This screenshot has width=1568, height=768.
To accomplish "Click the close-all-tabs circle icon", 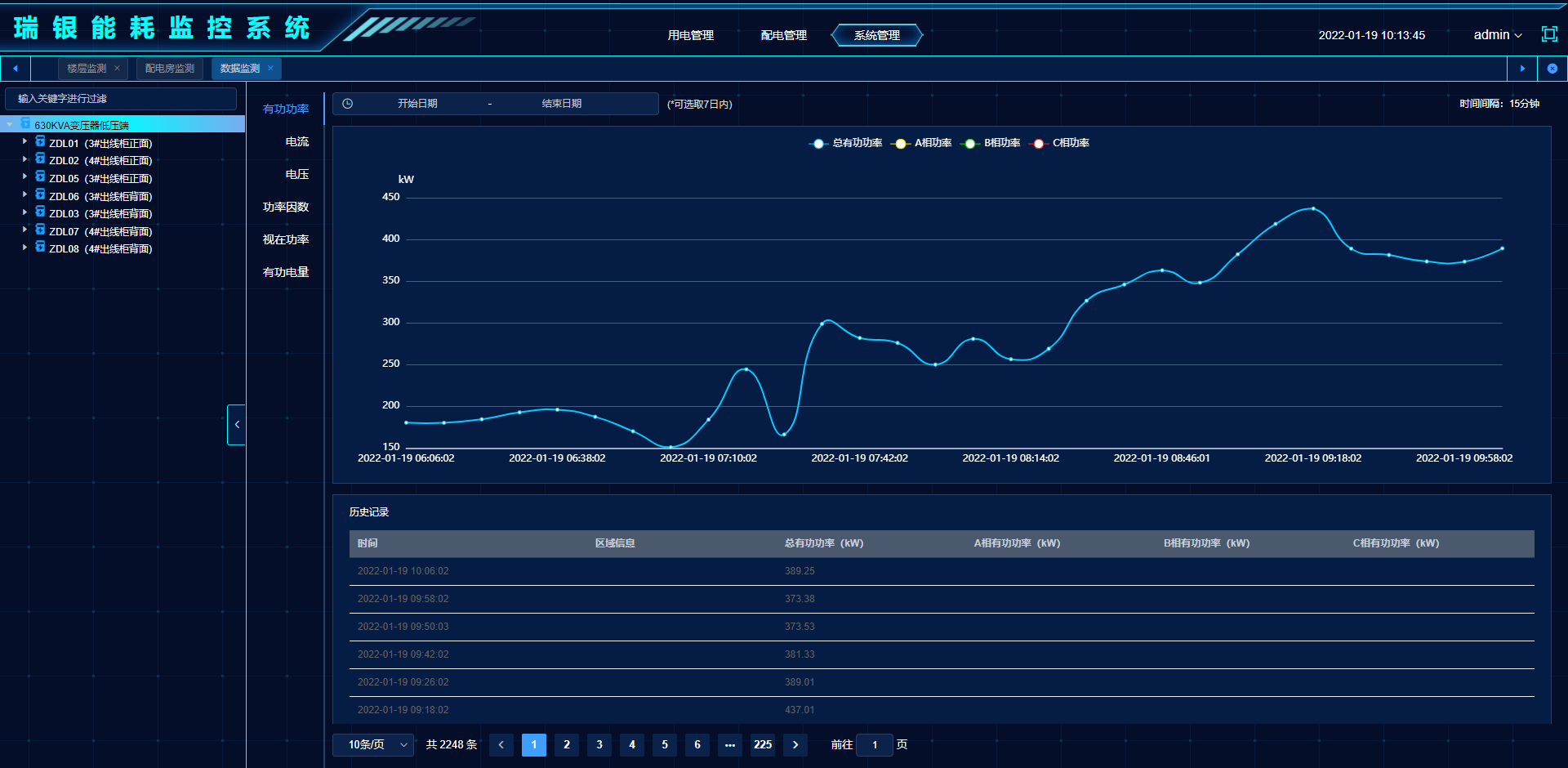I will tap(1552, 69).
